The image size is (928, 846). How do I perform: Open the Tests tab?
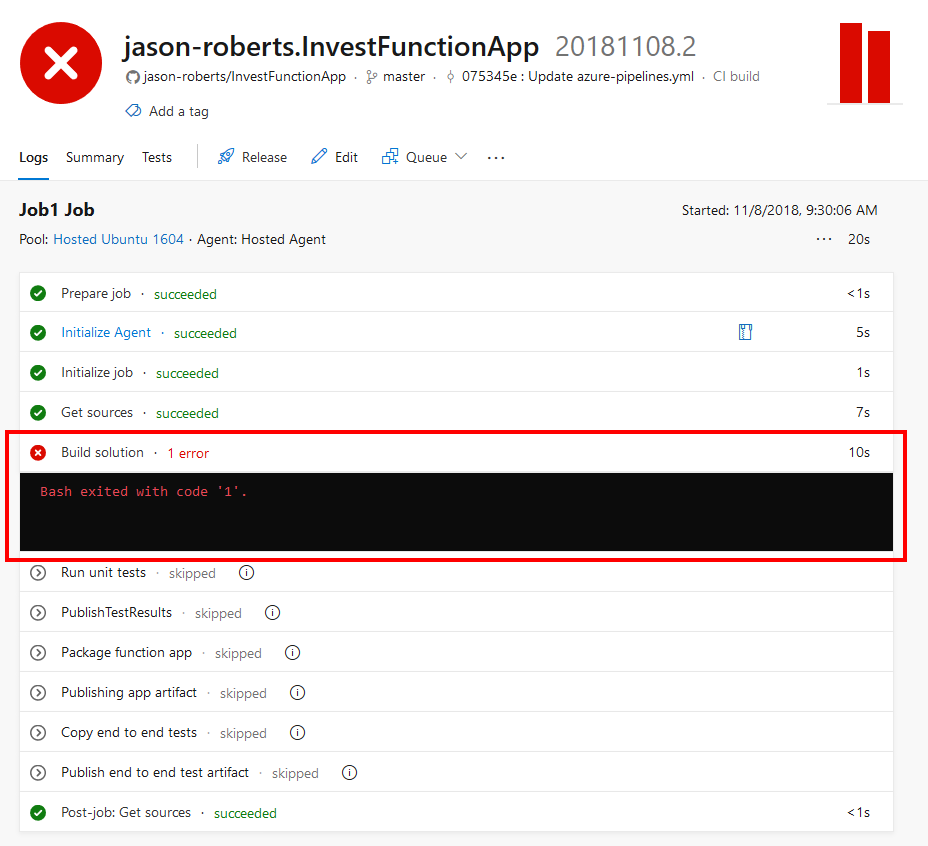click(x=156, y=157)
